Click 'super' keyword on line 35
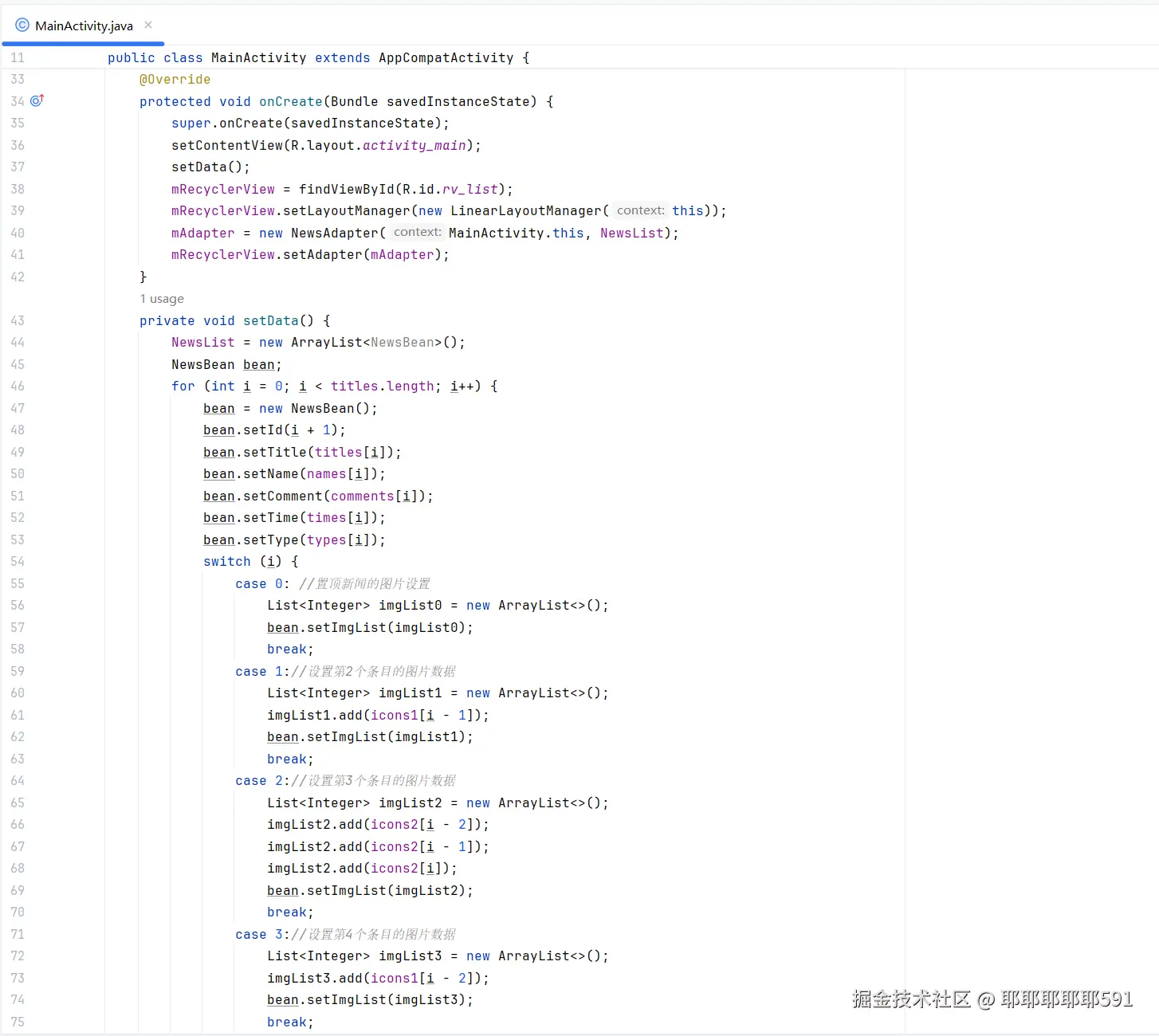This screenshot has height=1036, width=1159. coord(191,123)
